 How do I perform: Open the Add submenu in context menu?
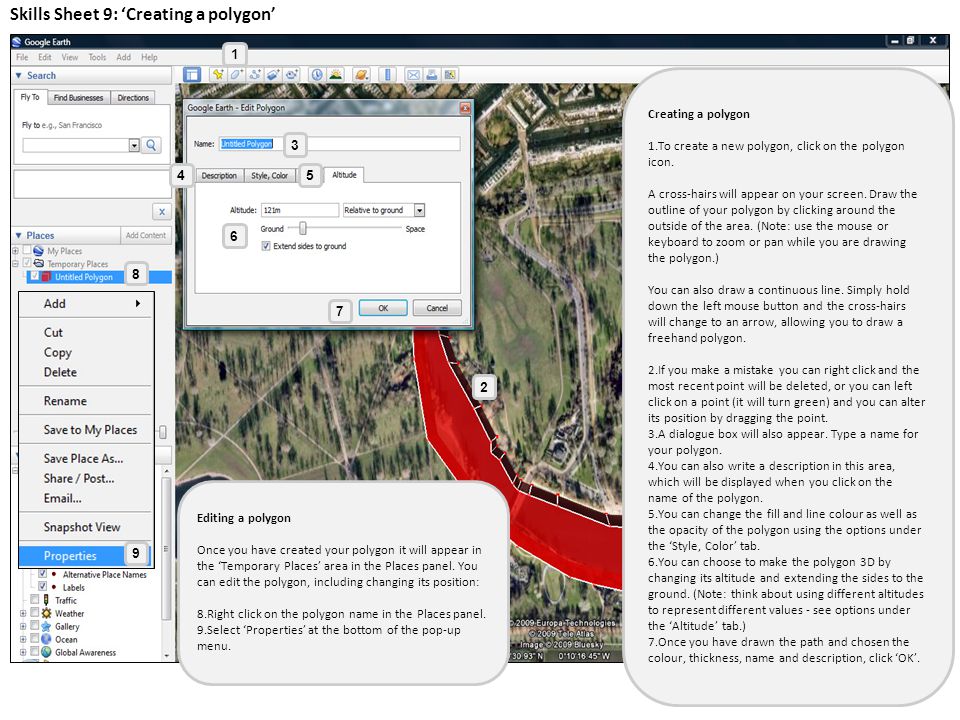(x=86, y=304)
